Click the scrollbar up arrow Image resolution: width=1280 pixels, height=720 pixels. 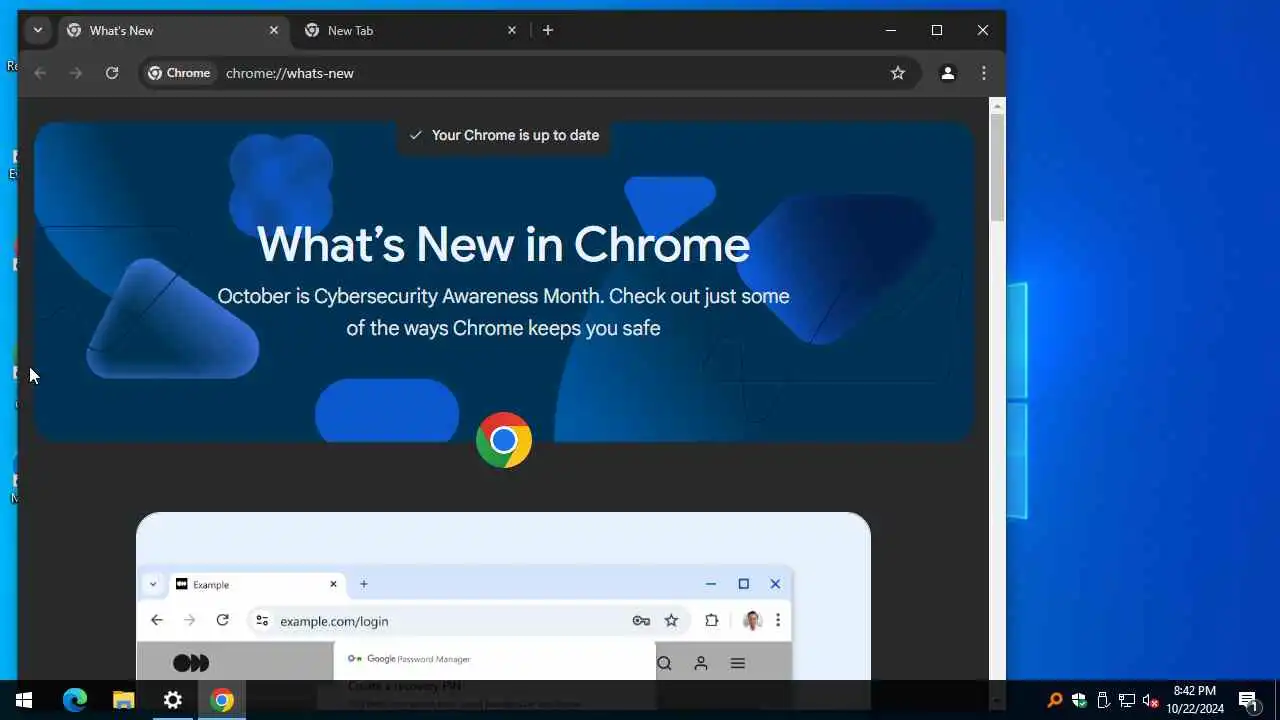(x=997, y=105)
